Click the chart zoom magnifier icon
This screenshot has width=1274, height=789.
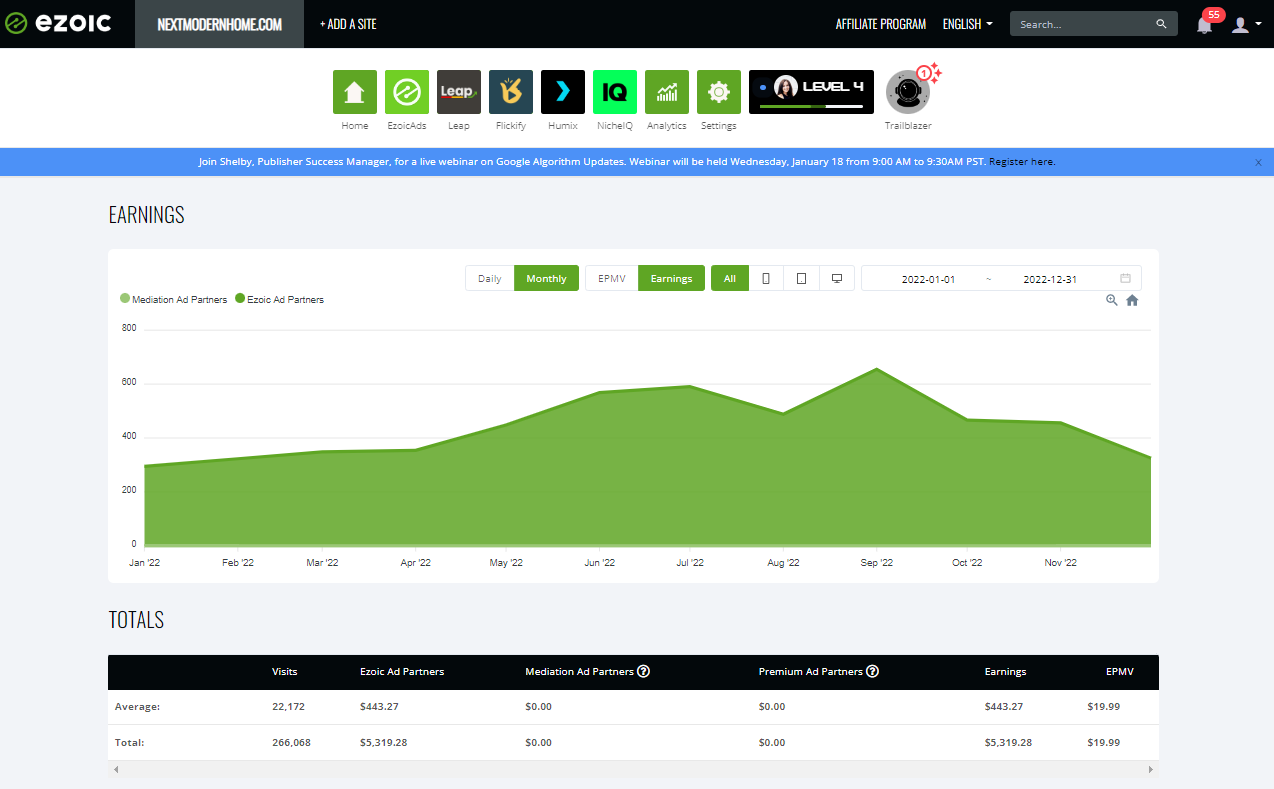point(1111,300)
